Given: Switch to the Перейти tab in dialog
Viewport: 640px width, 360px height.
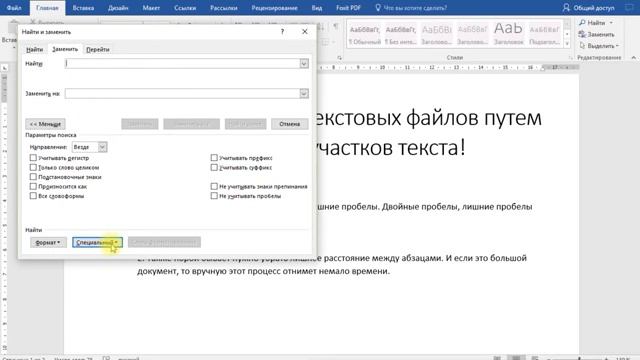Looking at the screenshot, I should 98,49.
